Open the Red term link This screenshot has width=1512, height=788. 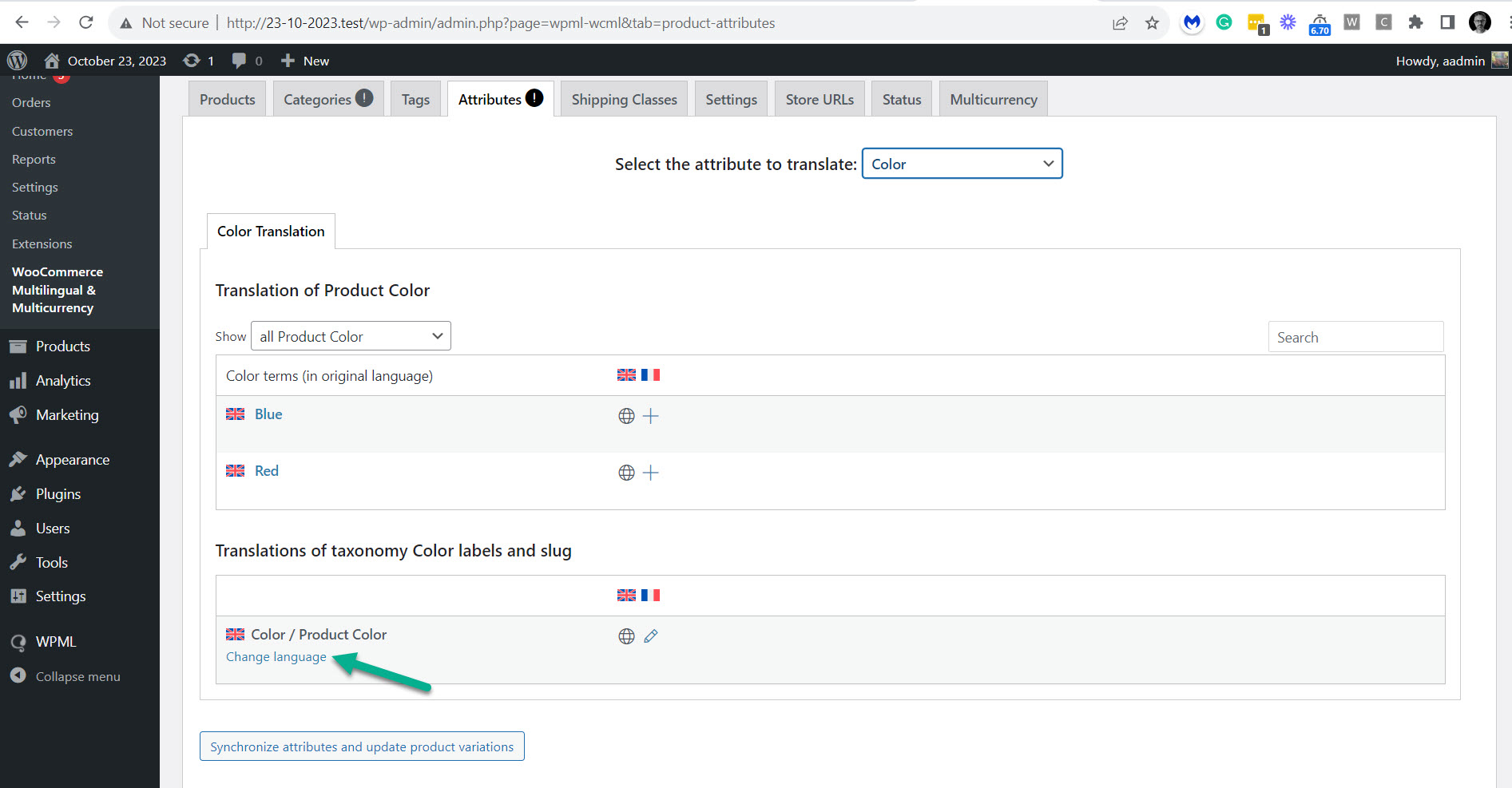point(267,471)
